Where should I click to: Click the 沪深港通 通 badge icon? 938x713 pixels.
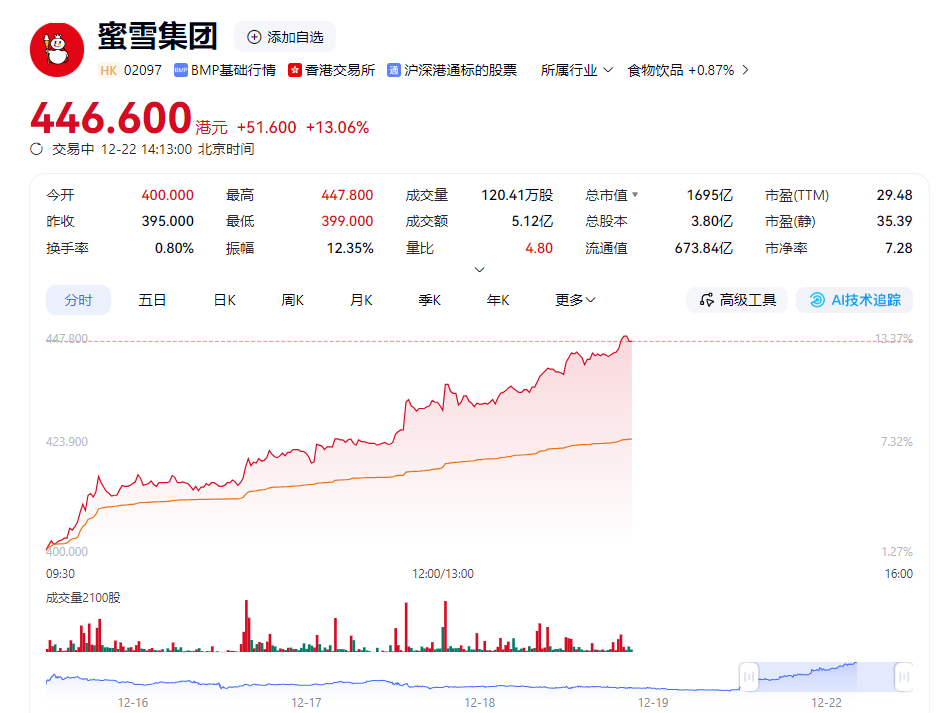(393, 71)
